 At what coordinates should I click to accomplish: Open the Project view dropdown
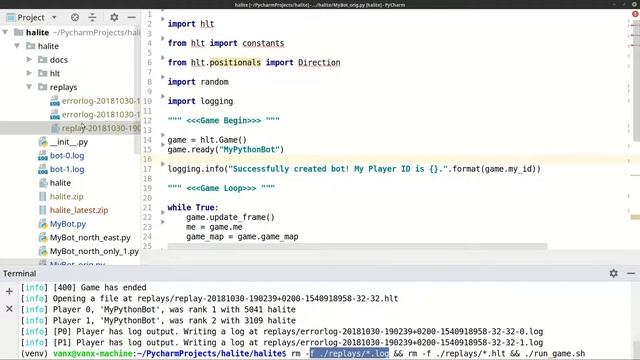[x=54, y=18]
